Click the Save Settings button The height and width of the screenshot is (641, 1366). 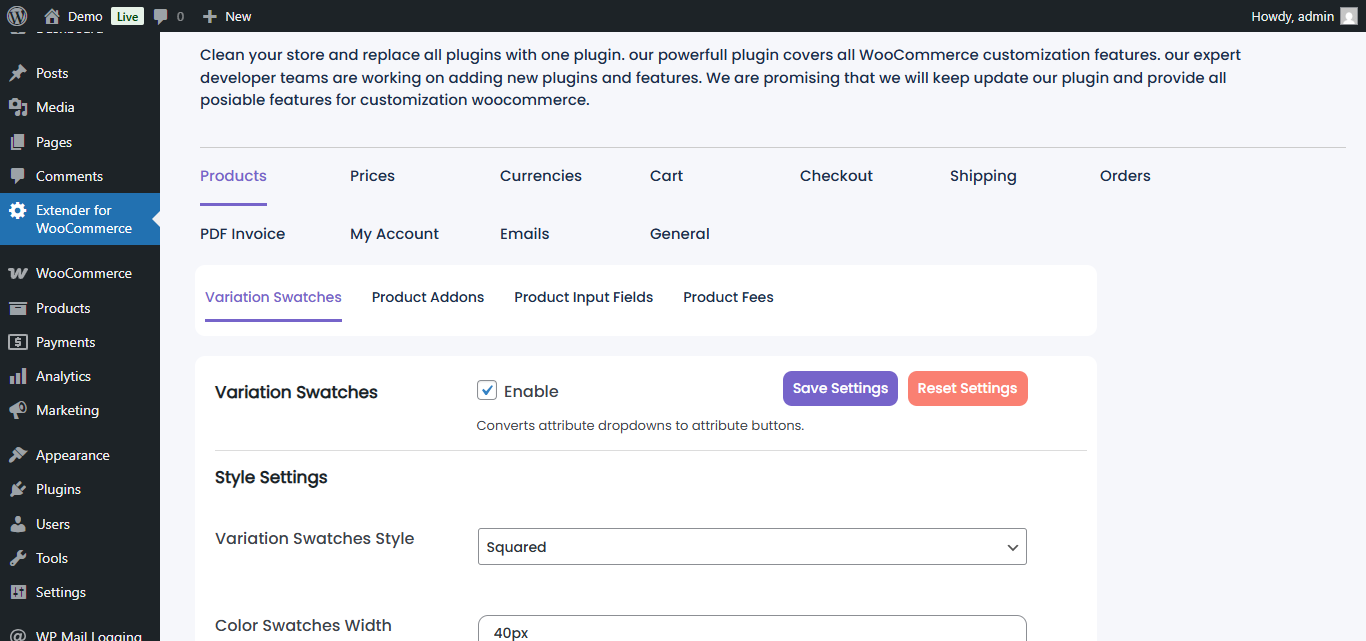[840, 389]
